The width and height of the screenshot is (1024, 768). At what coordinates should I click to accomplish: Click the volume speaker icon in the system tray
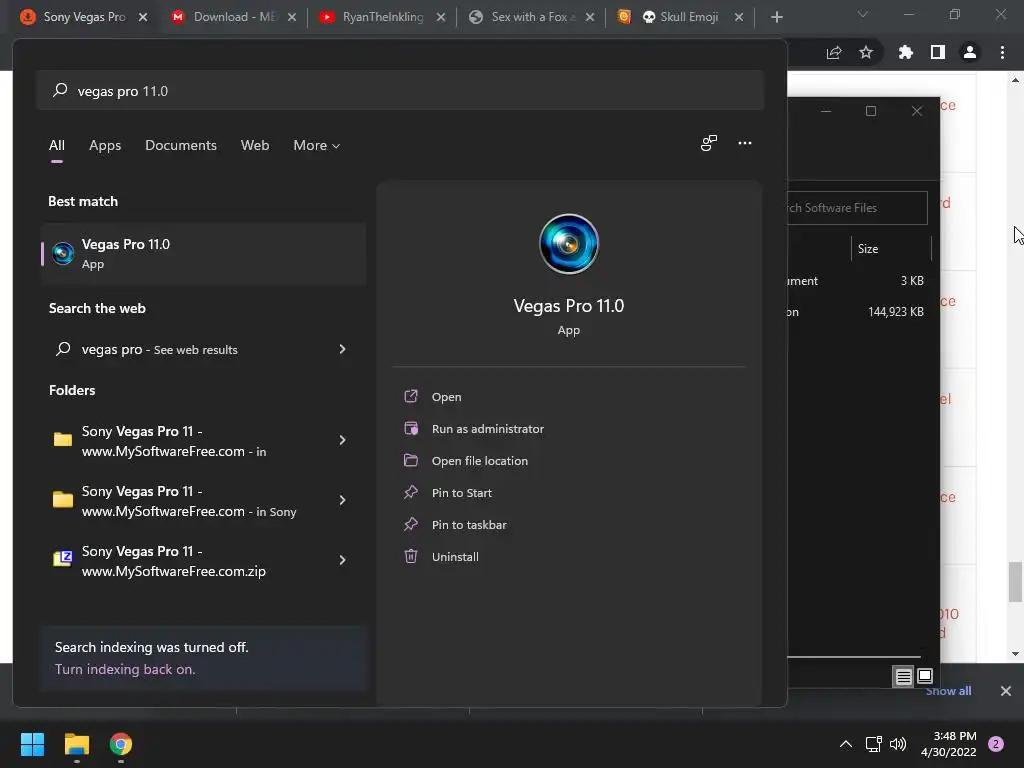(x=898, y=744)
